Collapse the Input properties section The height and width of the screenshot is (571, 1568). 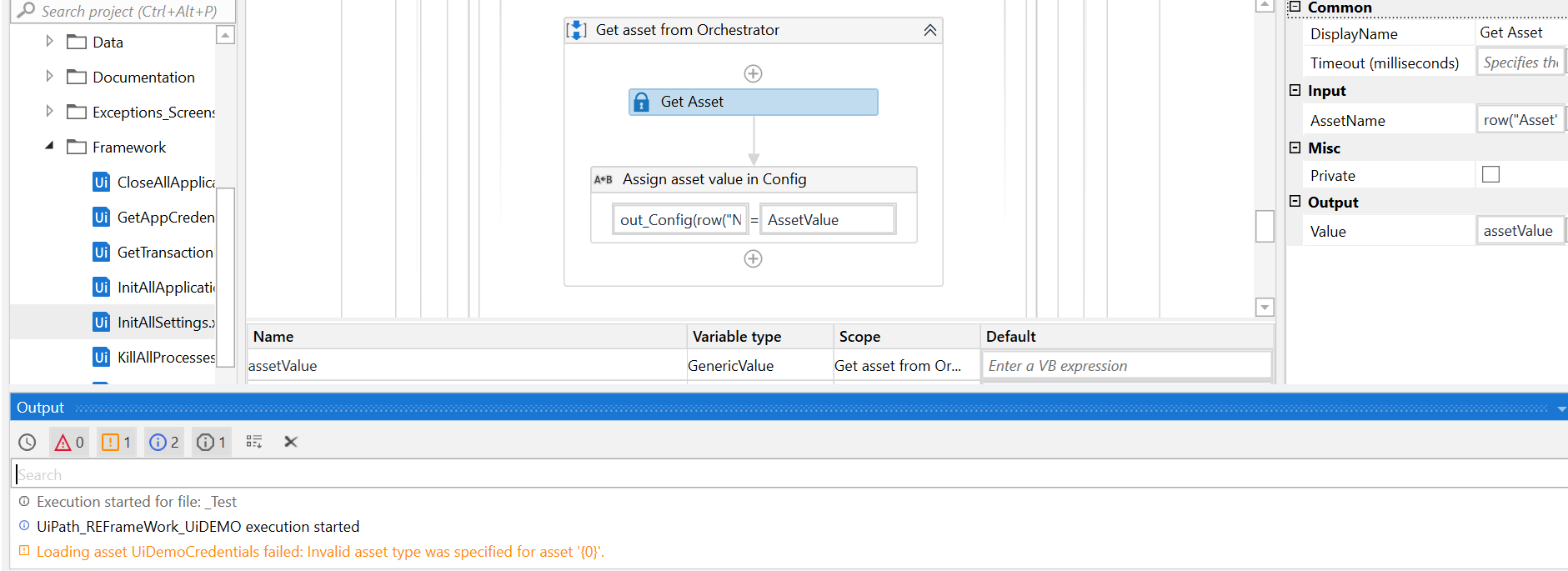tap(1295, 90)
